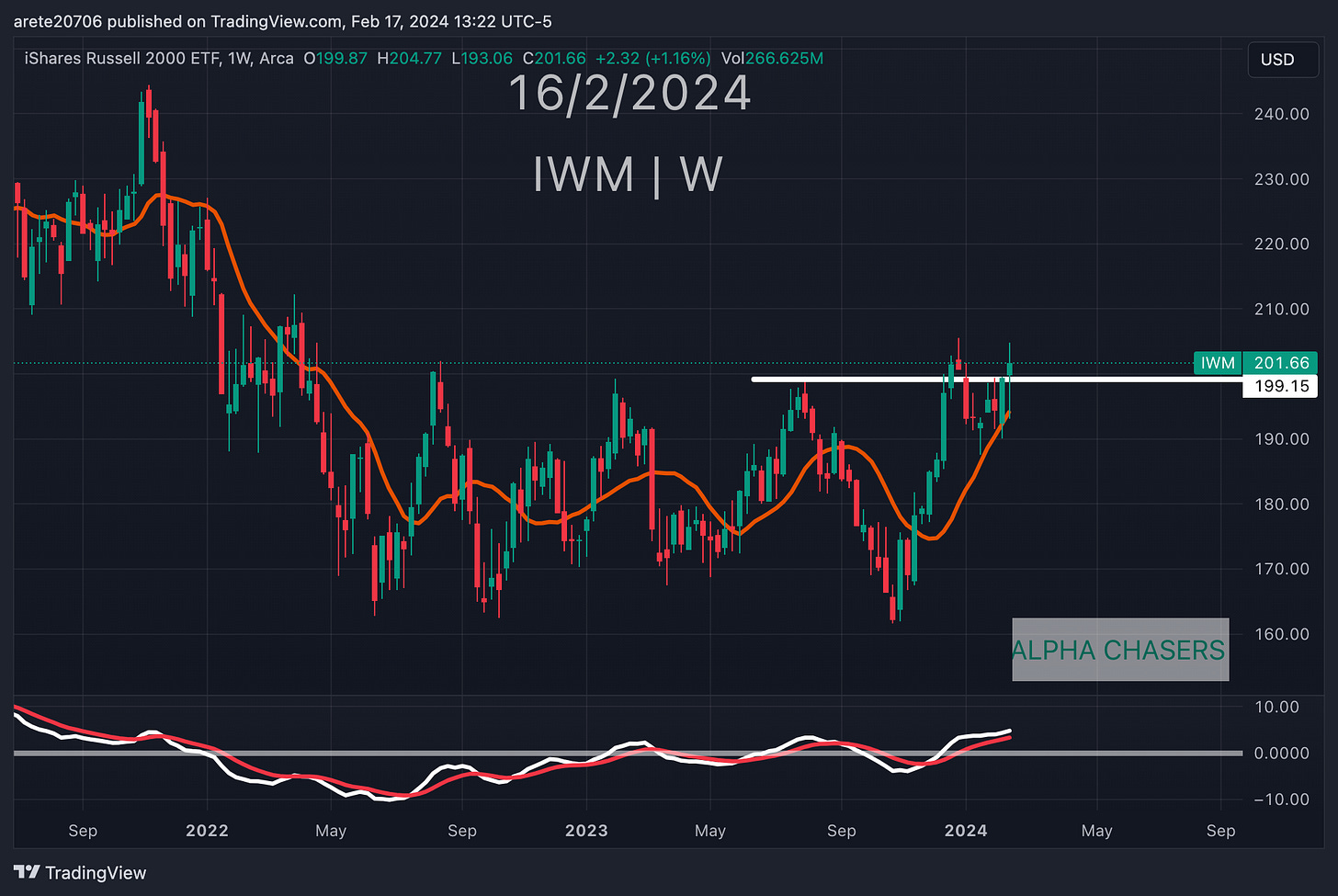The height and width of the screenshot is (896, 1338).
Task: Click the high value H204.77
Action: pos(410,59)
